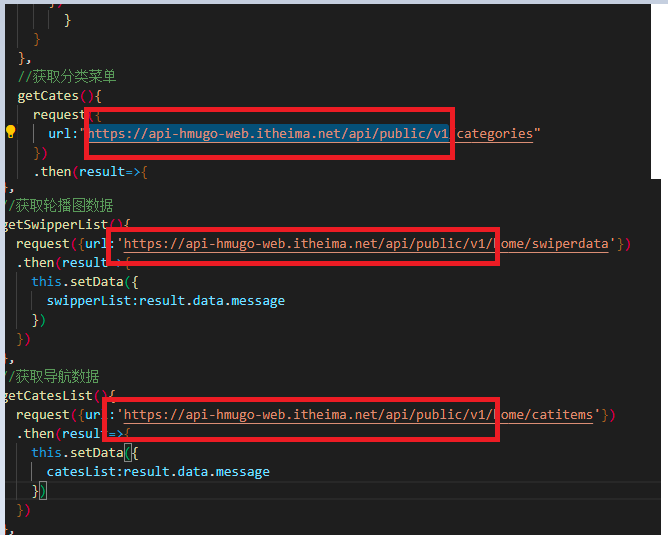Click the getSwipperList function name
Image resolution: width=668 pixels, height=535 pixels.
tap(56, 224)
